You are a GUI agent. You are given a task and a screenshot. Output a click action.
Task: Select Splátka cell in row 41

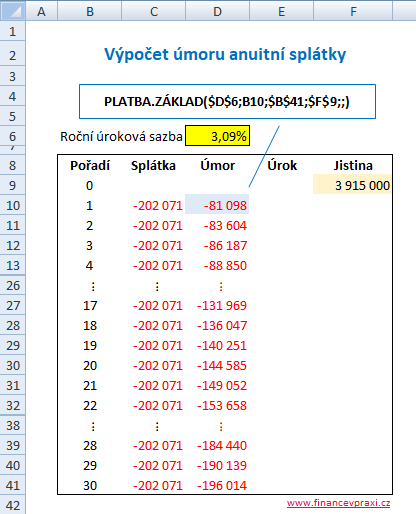coord(153,485)
